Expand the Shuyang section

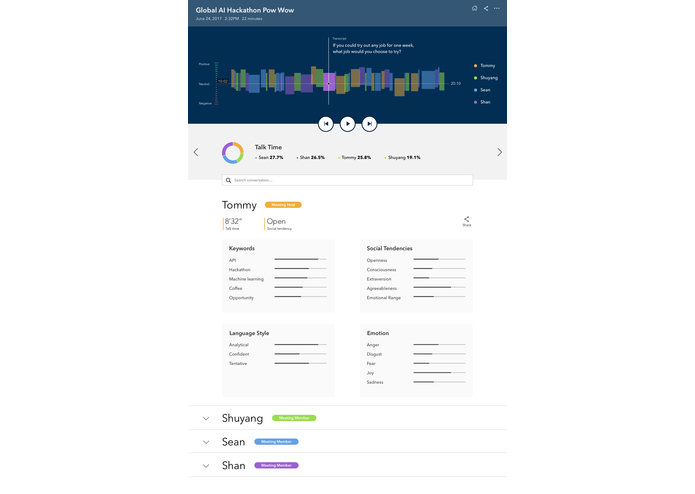(x=206, y=418)
